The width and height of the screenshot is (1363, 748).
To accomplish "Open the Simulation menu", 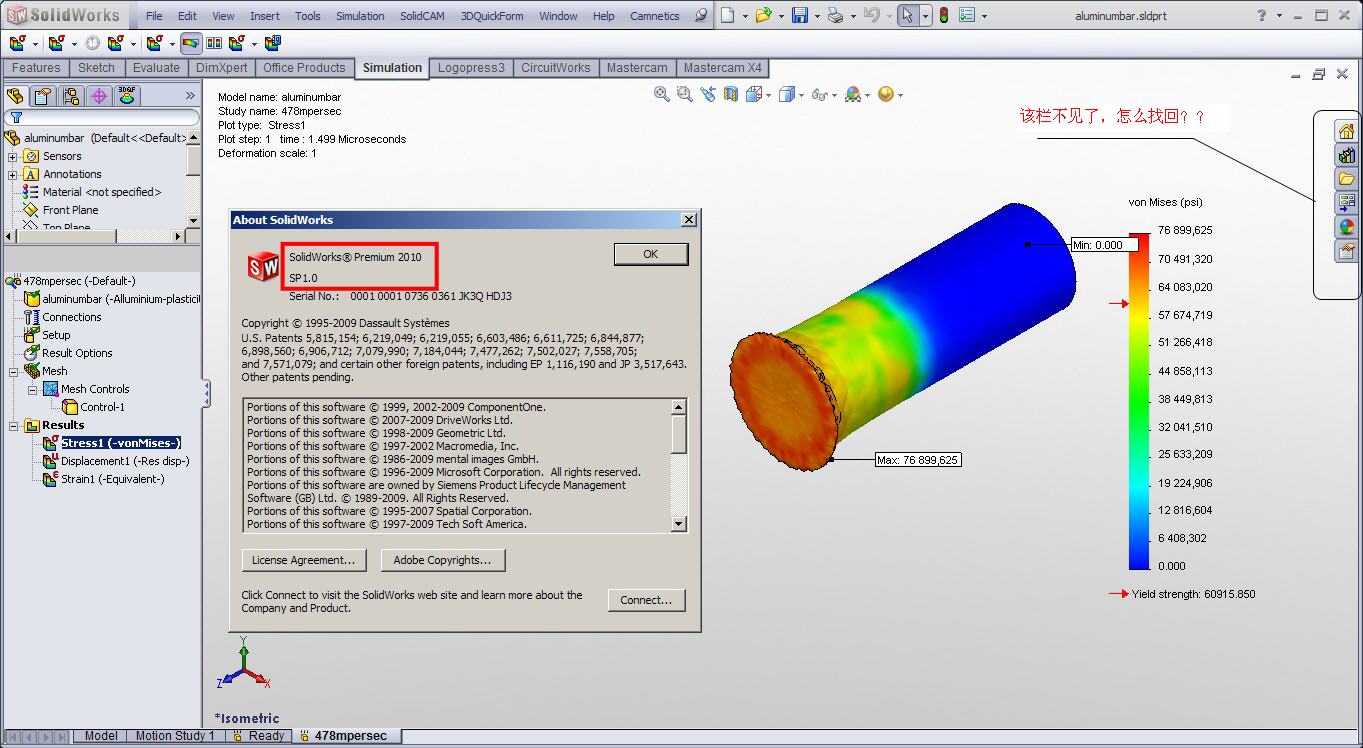I will pos(360,16).
